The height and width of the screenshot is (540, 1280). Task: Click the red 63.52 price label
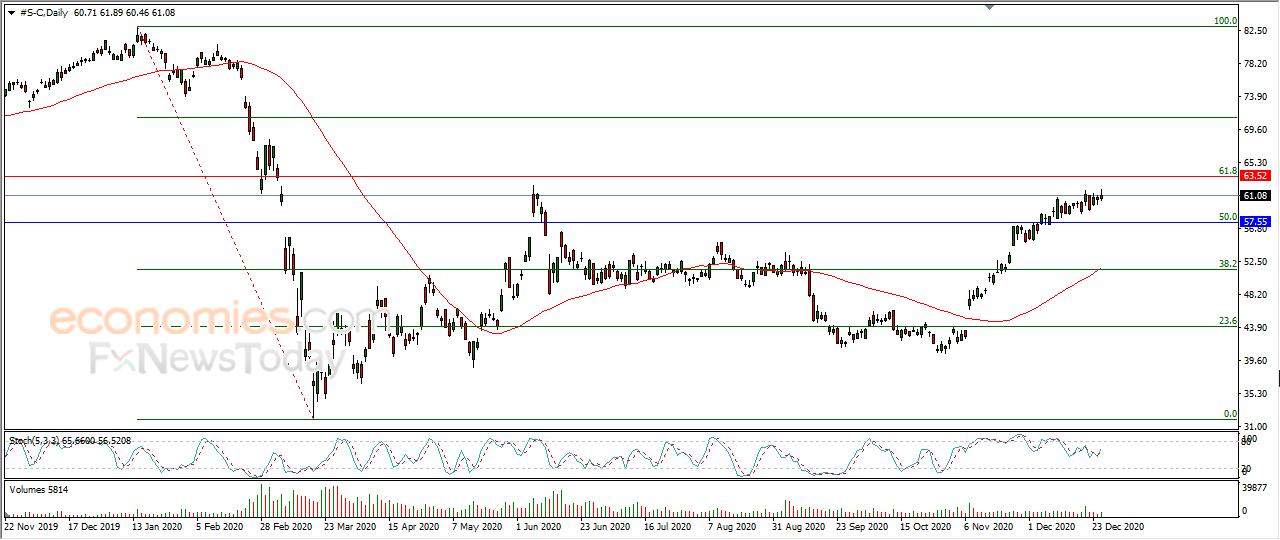coord(1255,177)
